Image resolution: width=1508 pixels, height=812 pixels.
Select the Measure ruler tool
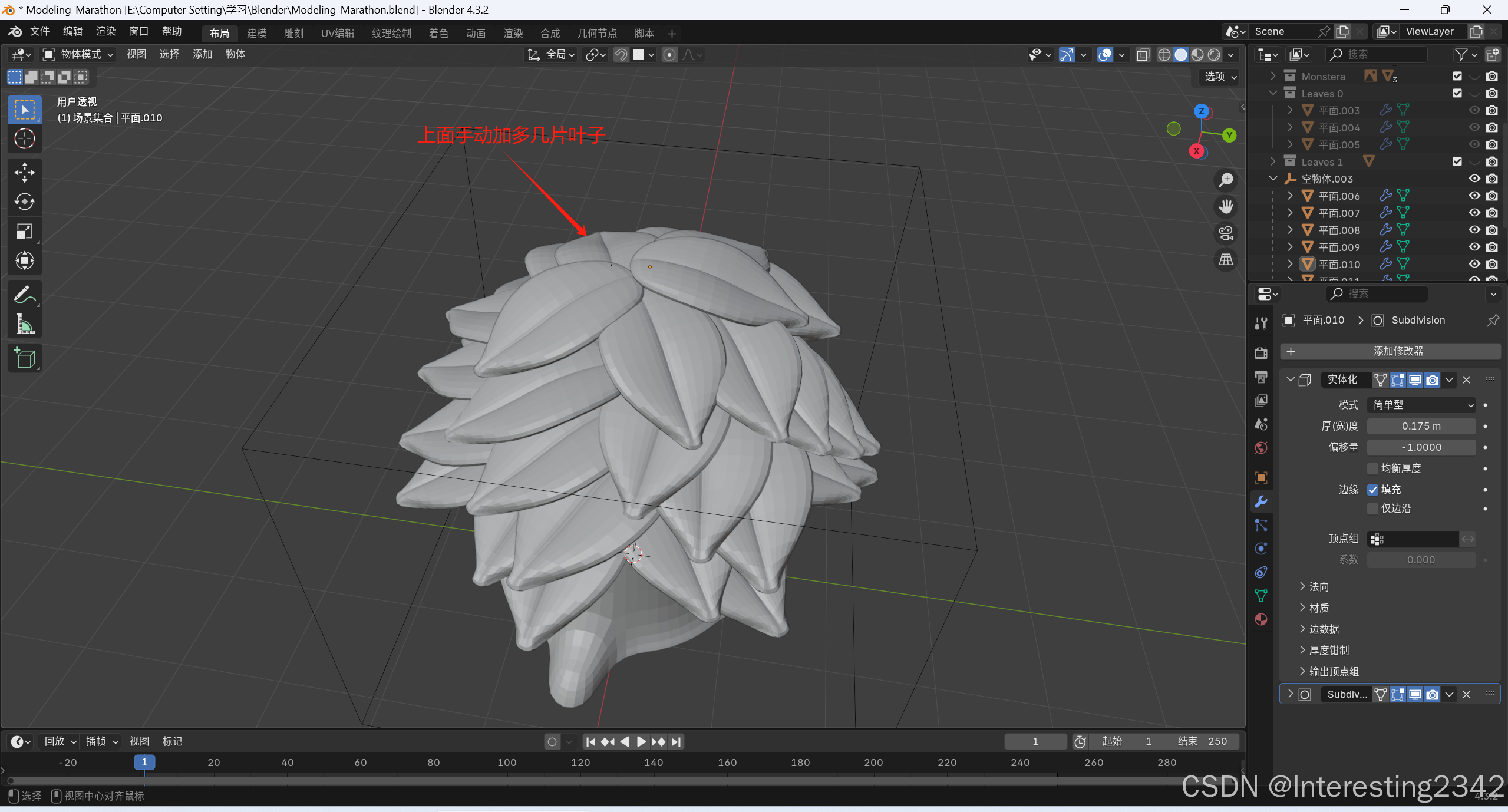click(24, 324)
